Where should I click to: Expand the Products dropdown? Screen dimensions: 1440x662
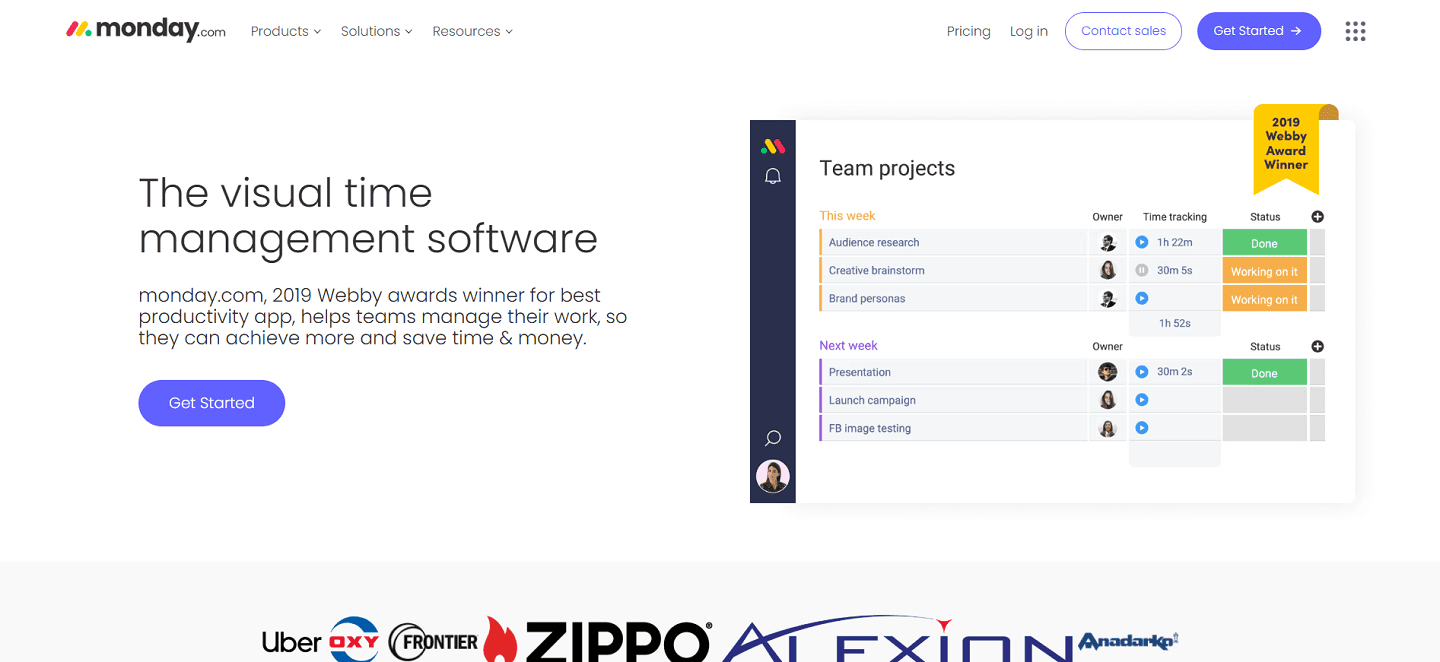pyautogui.click(x=285, y=31)
